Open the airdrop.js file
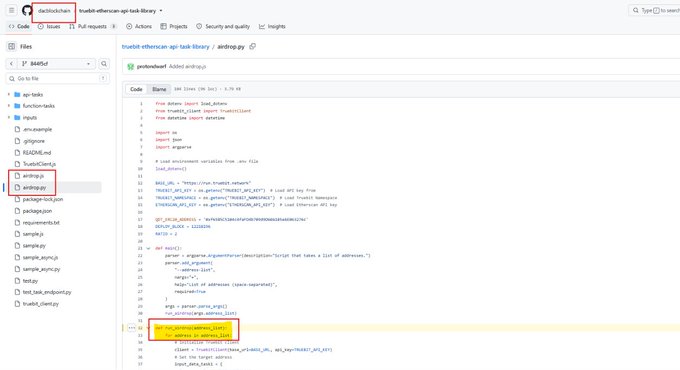Screen dimensions: 680x370 point(33,176)
